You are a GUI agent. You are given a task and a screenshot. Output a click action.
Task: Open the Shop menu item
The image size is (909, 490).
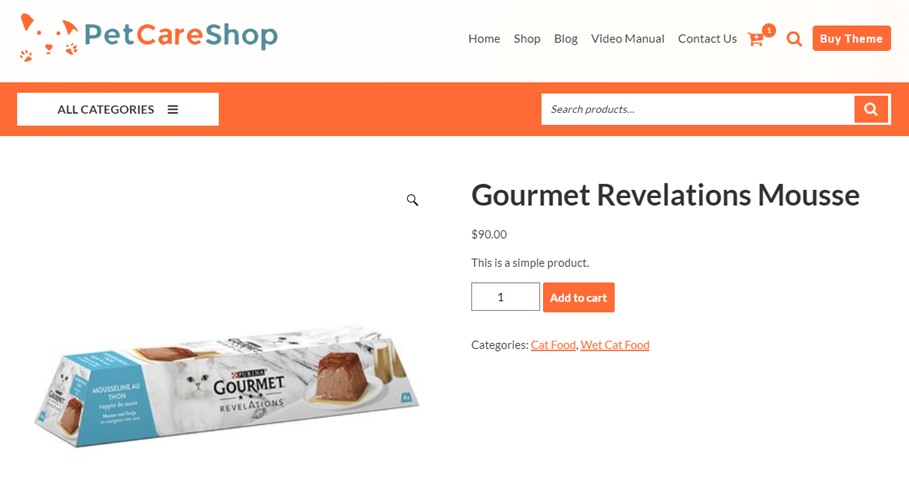(x=527, y=39)
